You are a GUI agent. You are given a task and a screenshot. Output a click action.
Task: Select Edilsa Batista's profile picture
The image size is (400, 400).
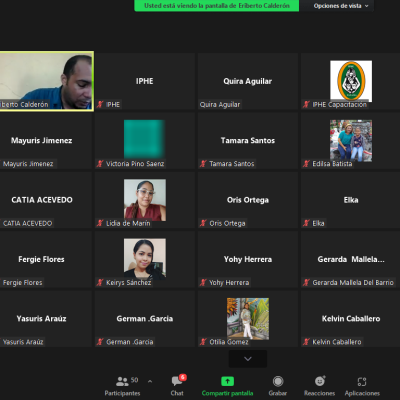(351, 140)
